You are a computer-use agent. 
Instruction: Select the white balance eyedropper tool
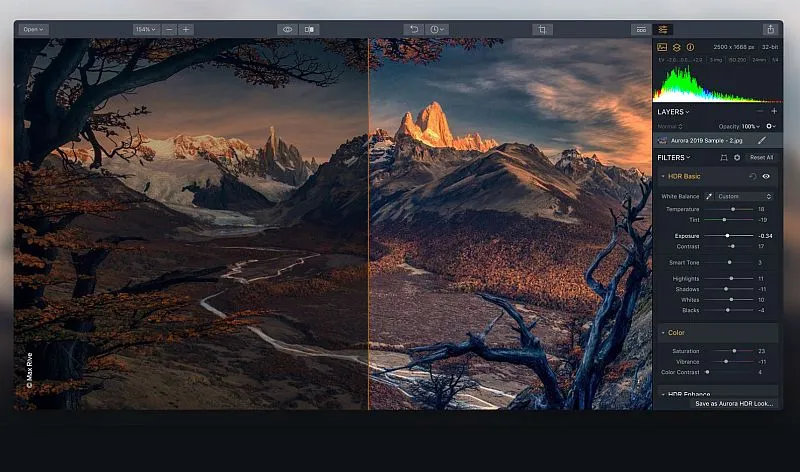click(709, 196)
